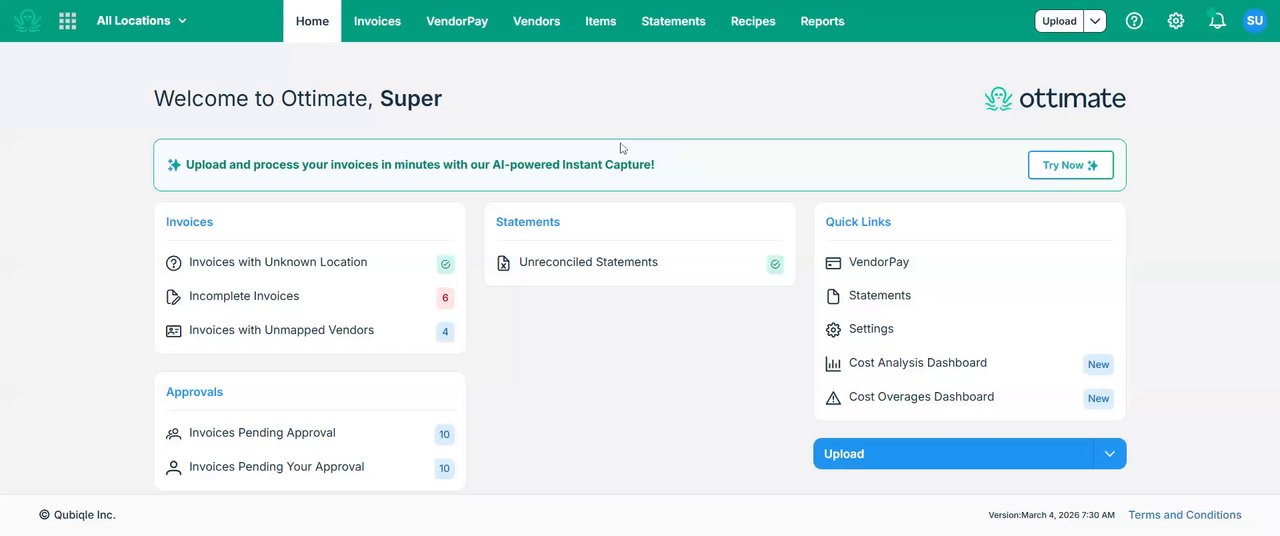Click the Invoices Pending Approval count badge

tap(444, 434)
